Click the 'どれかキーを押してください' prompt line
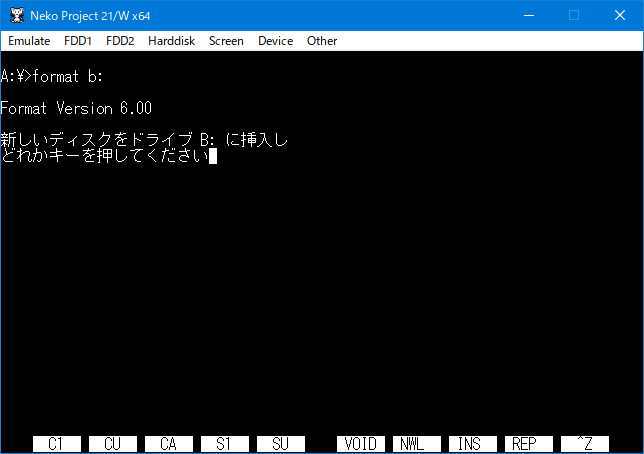This screenshot has width=644, height=454. tap(104, 156)
